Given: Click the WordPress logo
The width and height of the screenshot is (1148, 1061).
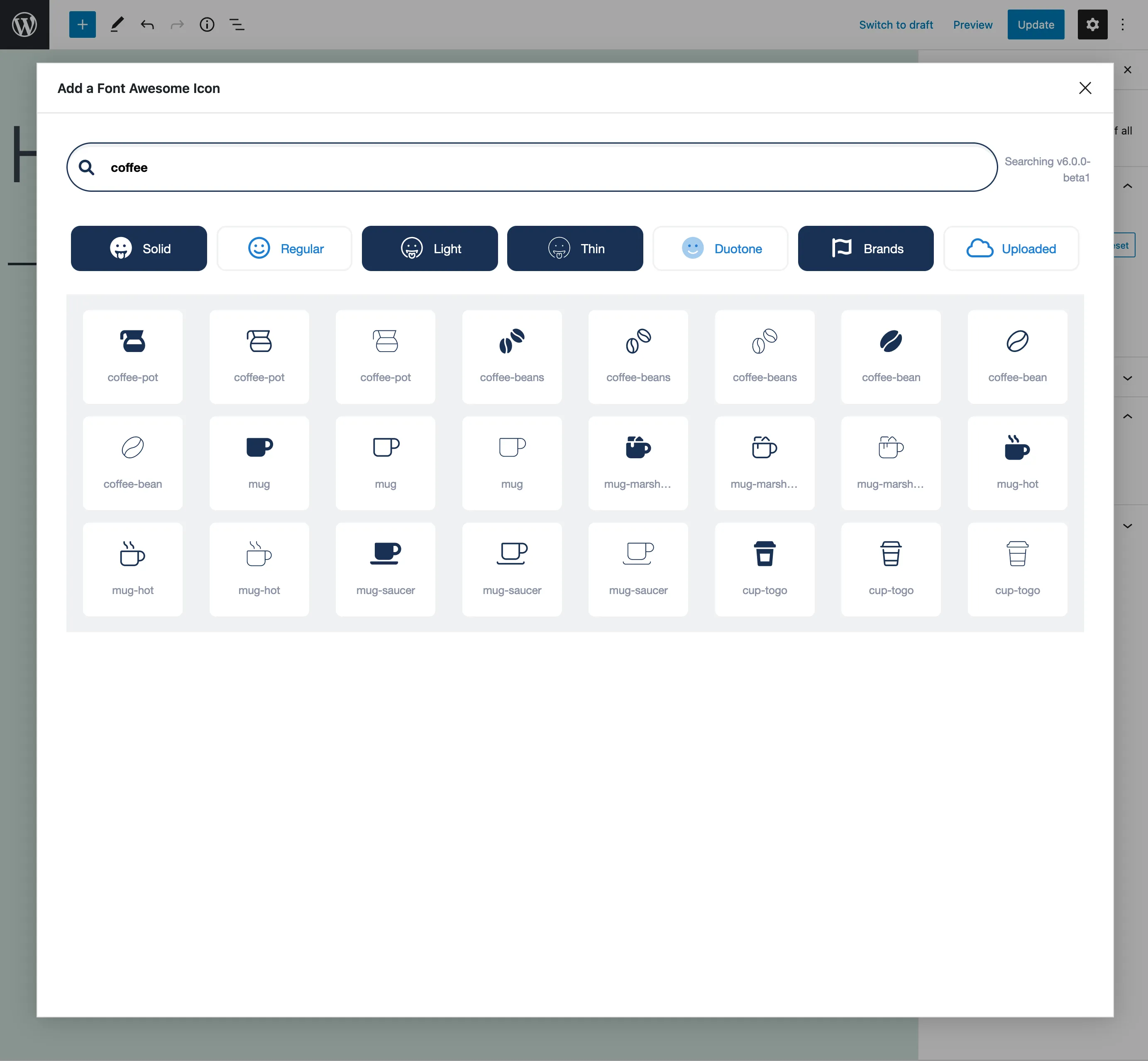Looking at the screenshot, I should click(24, 24).
